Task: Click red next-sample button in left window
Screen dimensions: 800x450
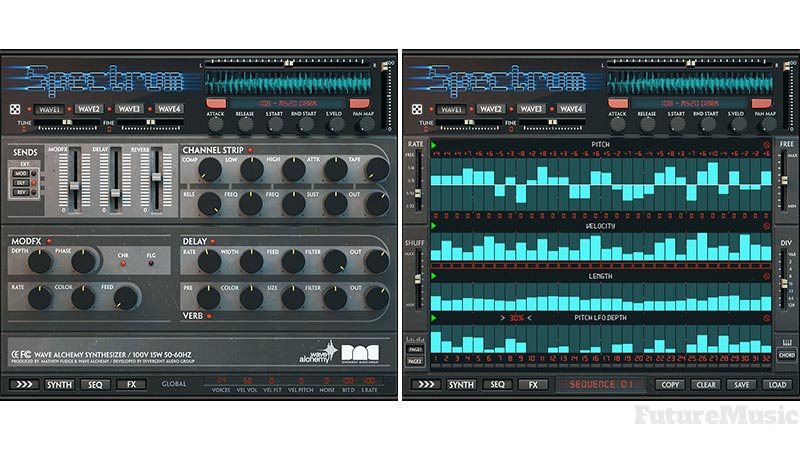Action: 360,103
